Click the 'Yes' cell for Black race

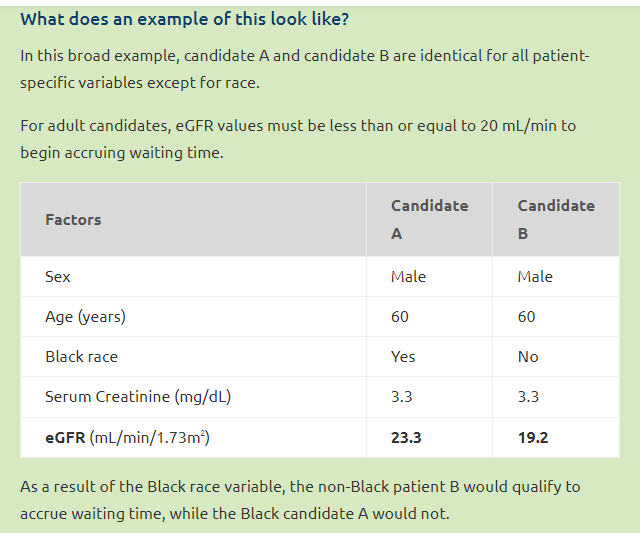(x=403, y=357)
